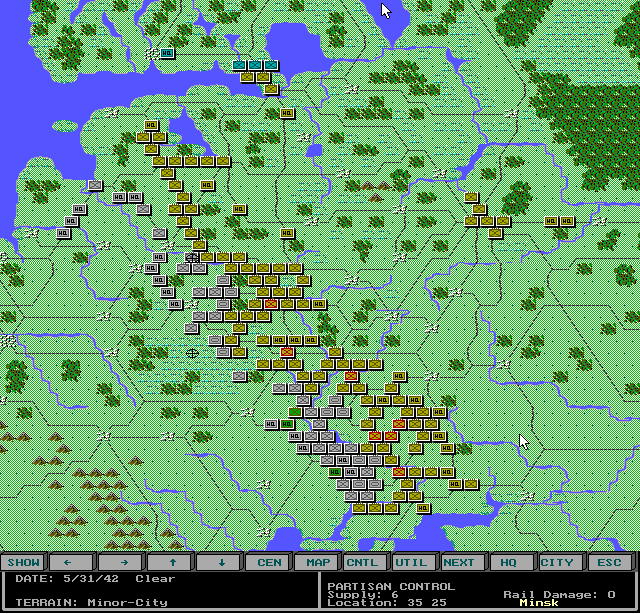Click the PARTISAN CONTROL label
Viewport: 640px width, 614px height.
(391, 586)
